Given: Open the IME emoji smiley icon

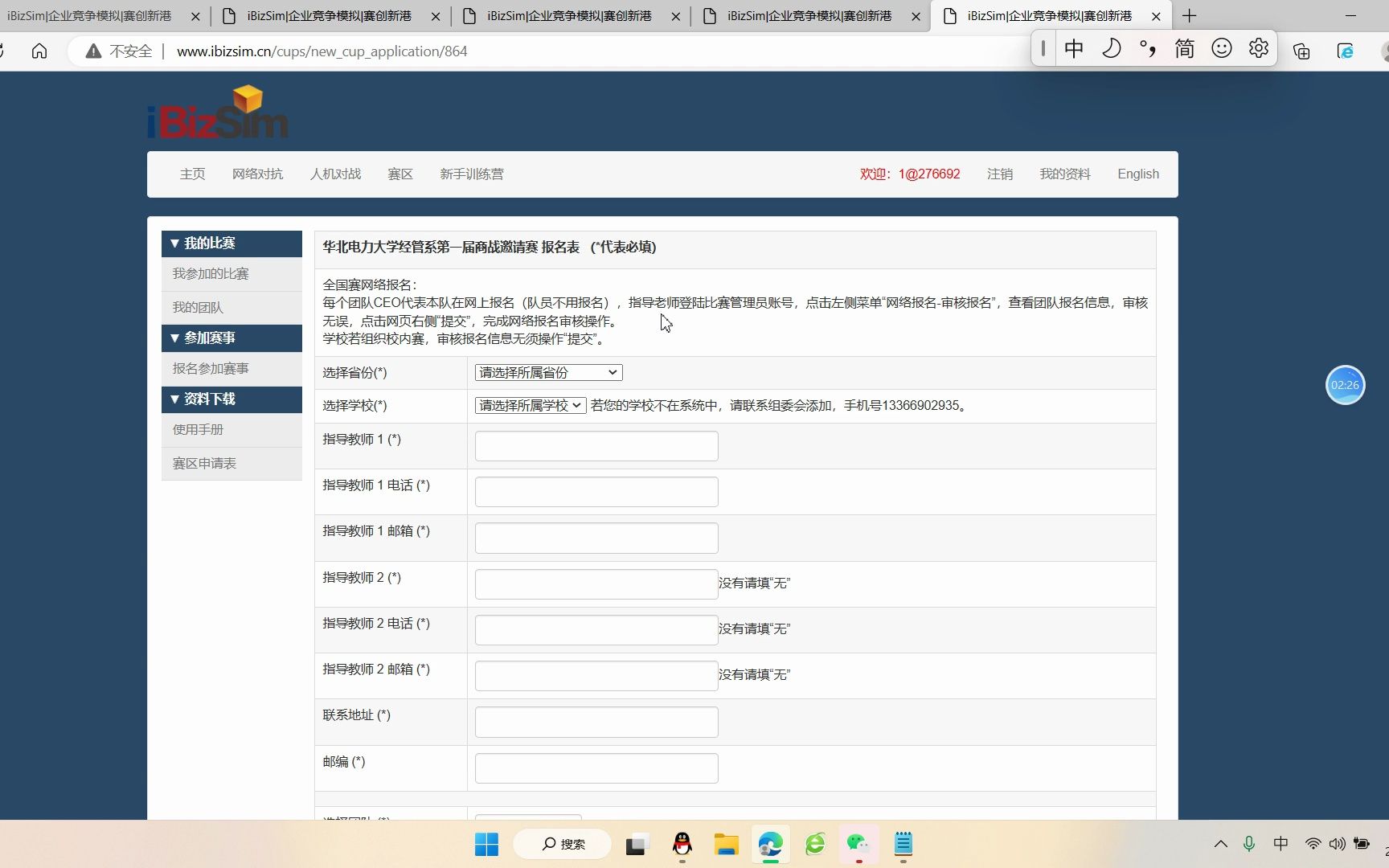Looking at the screenshot, I should (1222, 49).
